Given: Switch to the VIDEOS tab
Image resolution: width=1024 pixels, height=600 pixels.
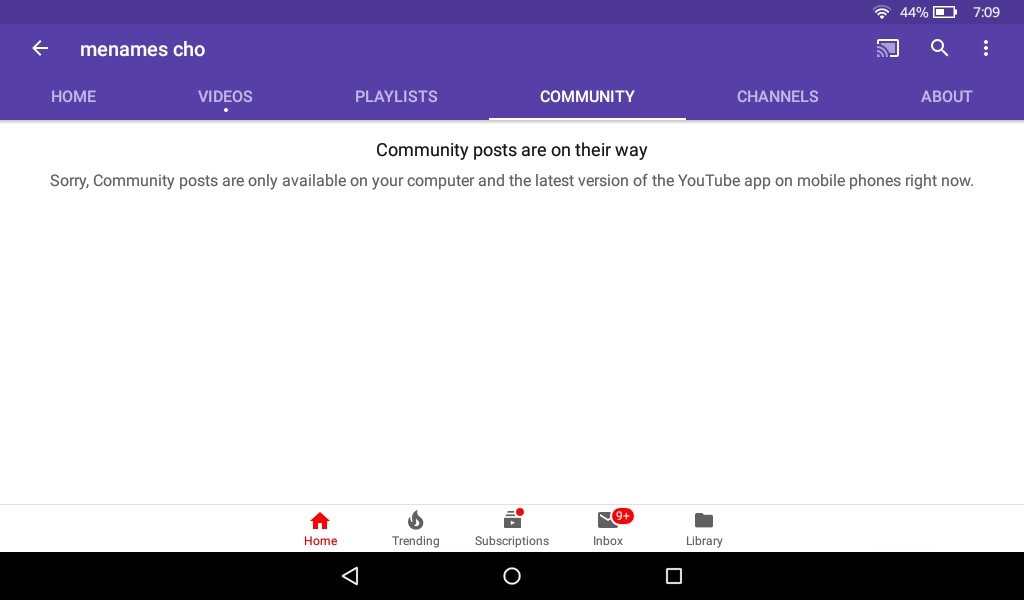Looking at the screenshot, I should tap(225, 97).
